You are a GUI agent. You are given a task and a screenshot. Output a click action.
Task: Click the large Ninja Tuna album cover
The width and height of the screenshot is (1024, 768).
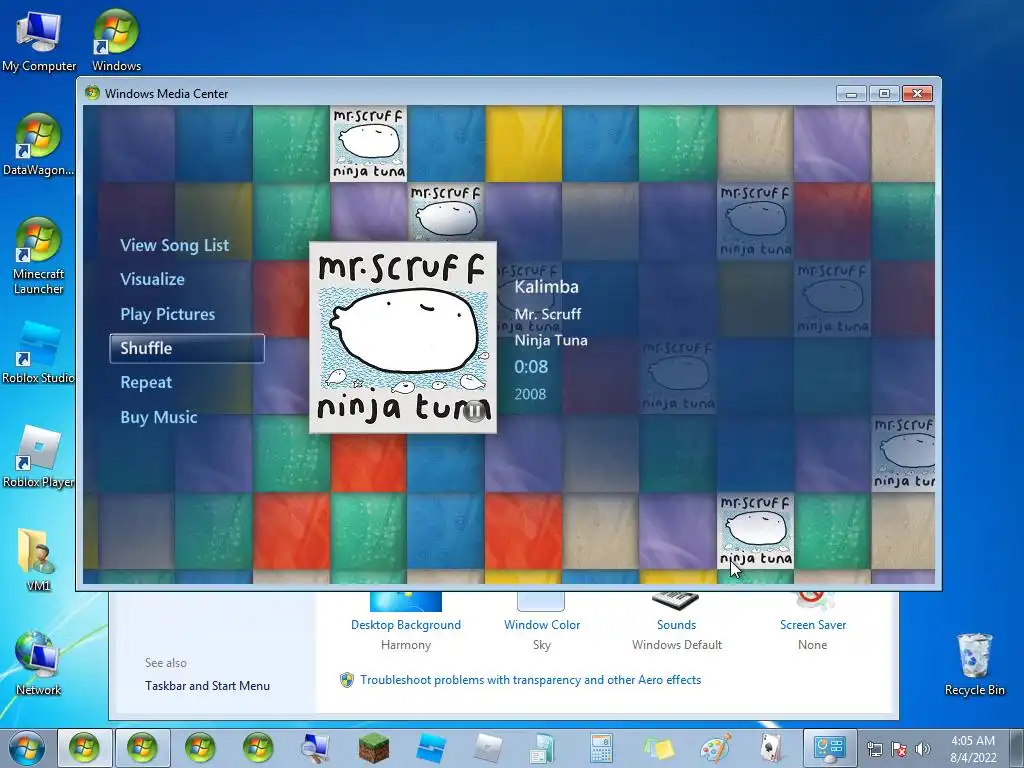tap(402, 337)
